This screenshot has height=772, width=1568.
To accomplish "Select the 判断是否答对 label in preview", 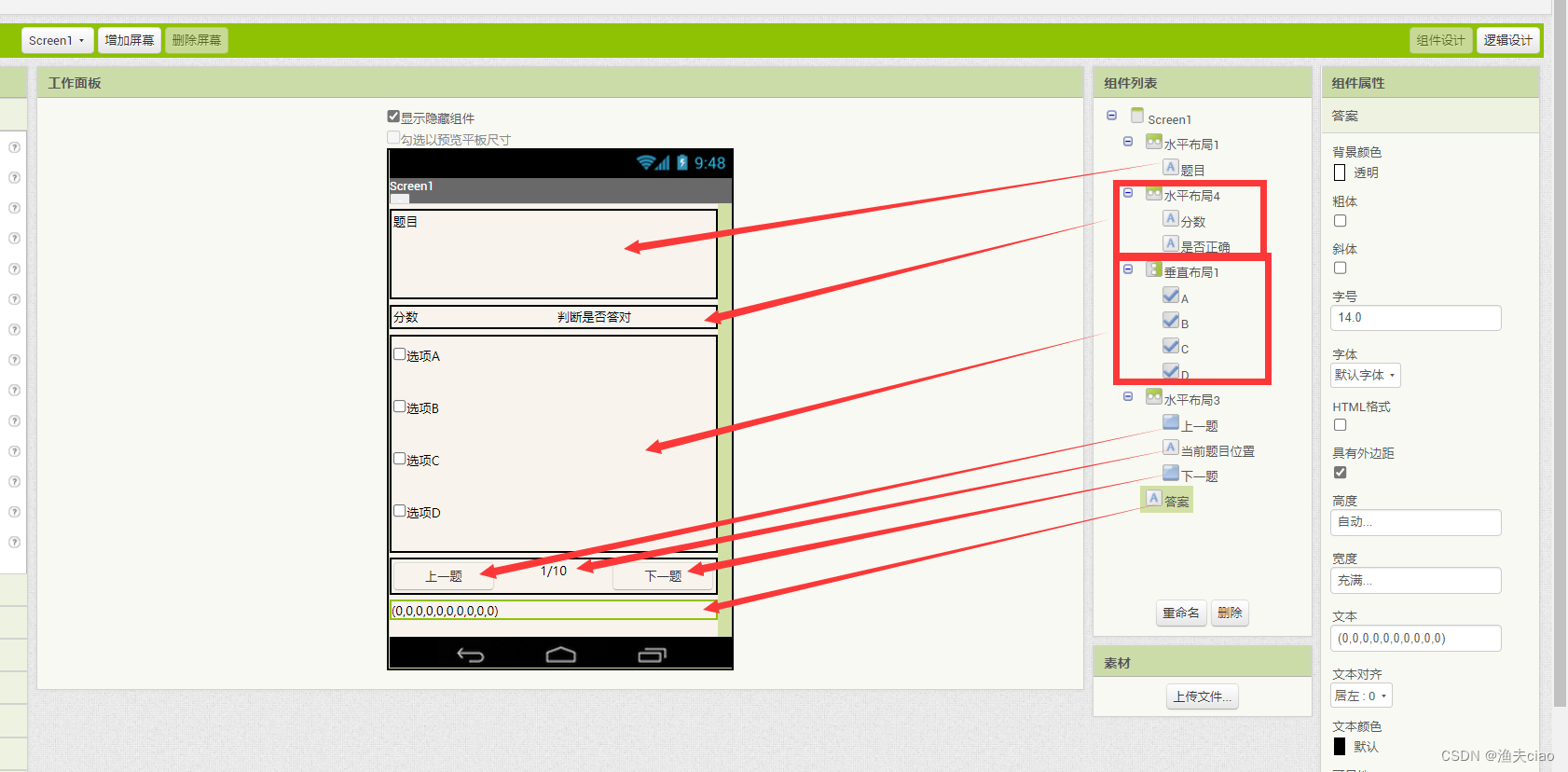I will click(x=594, y=317).
